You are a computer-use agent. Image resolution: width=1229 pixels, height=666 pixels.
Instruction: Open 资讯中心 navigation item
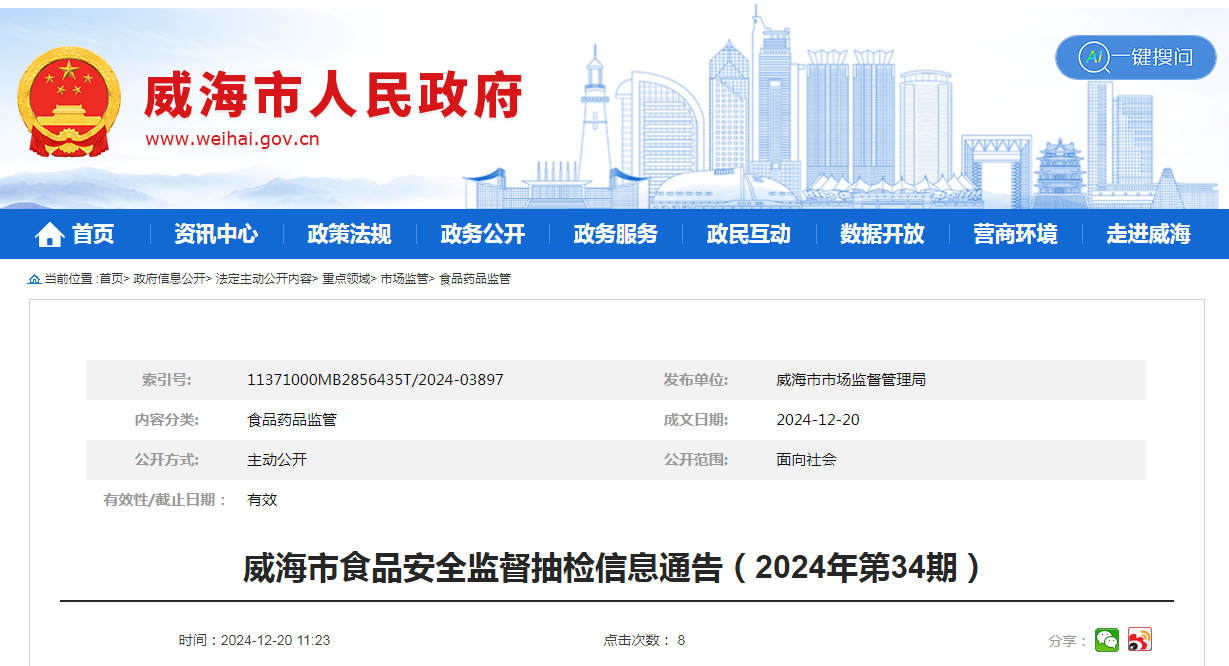(216, 234)
